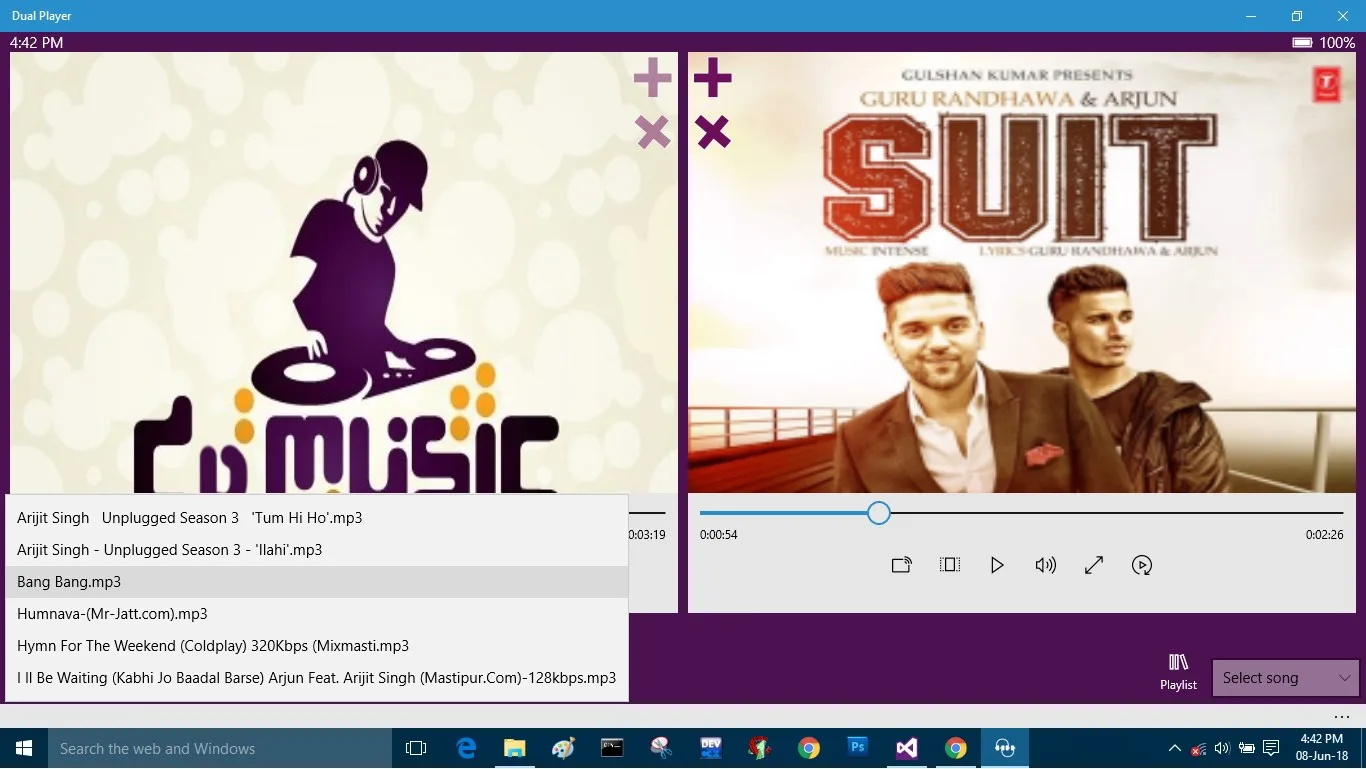Select Bang Bang.mp3 in song list
1366x769 pixels.
pyautogui.click(x=317, y=582)
